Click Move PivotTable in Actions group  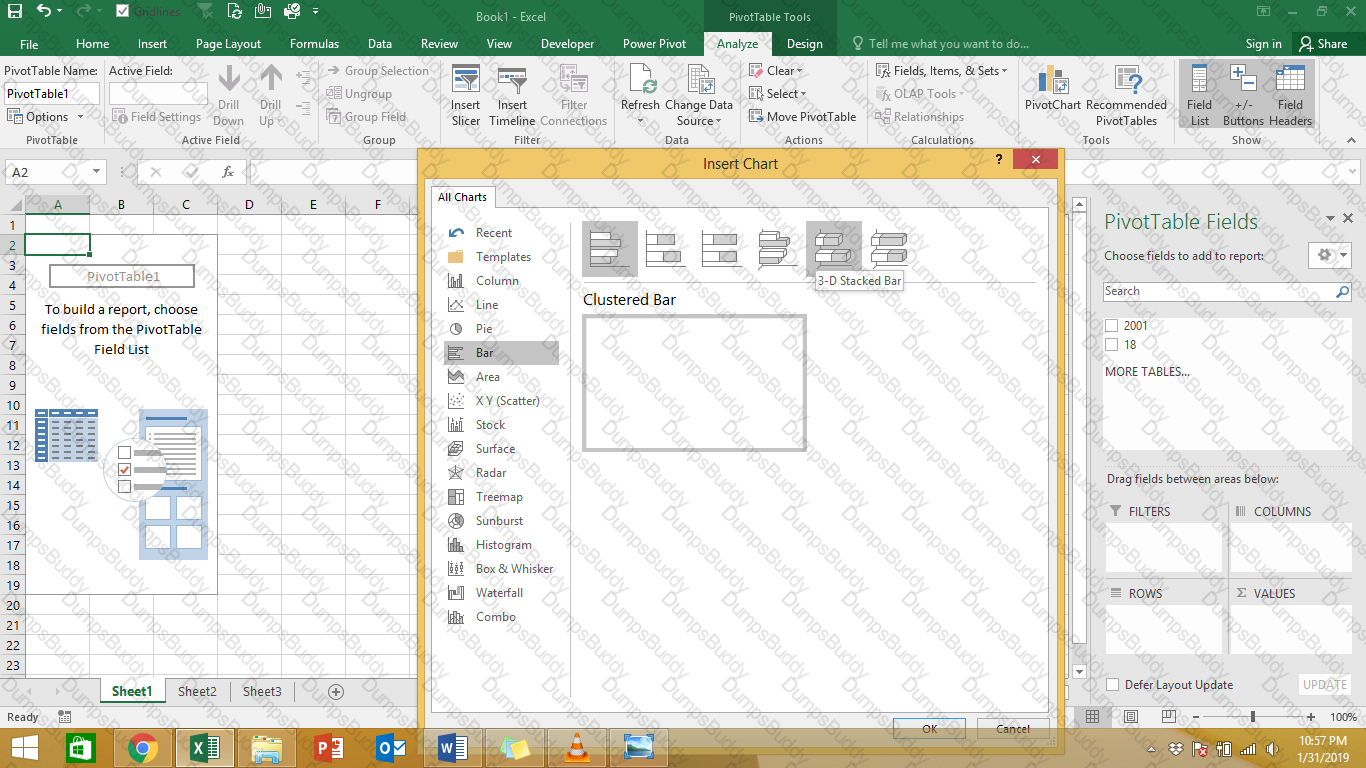point(802,117)
